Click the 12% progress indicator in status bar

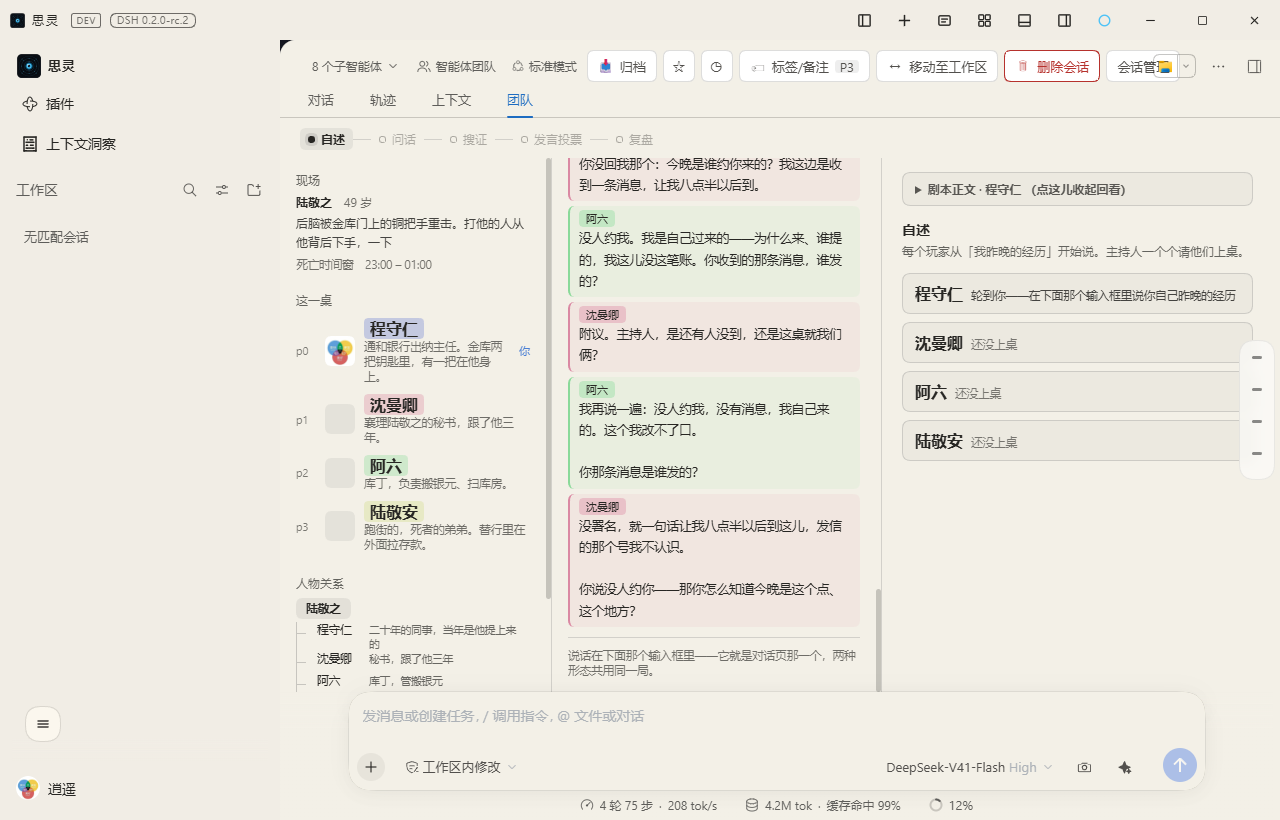point(951,805)
